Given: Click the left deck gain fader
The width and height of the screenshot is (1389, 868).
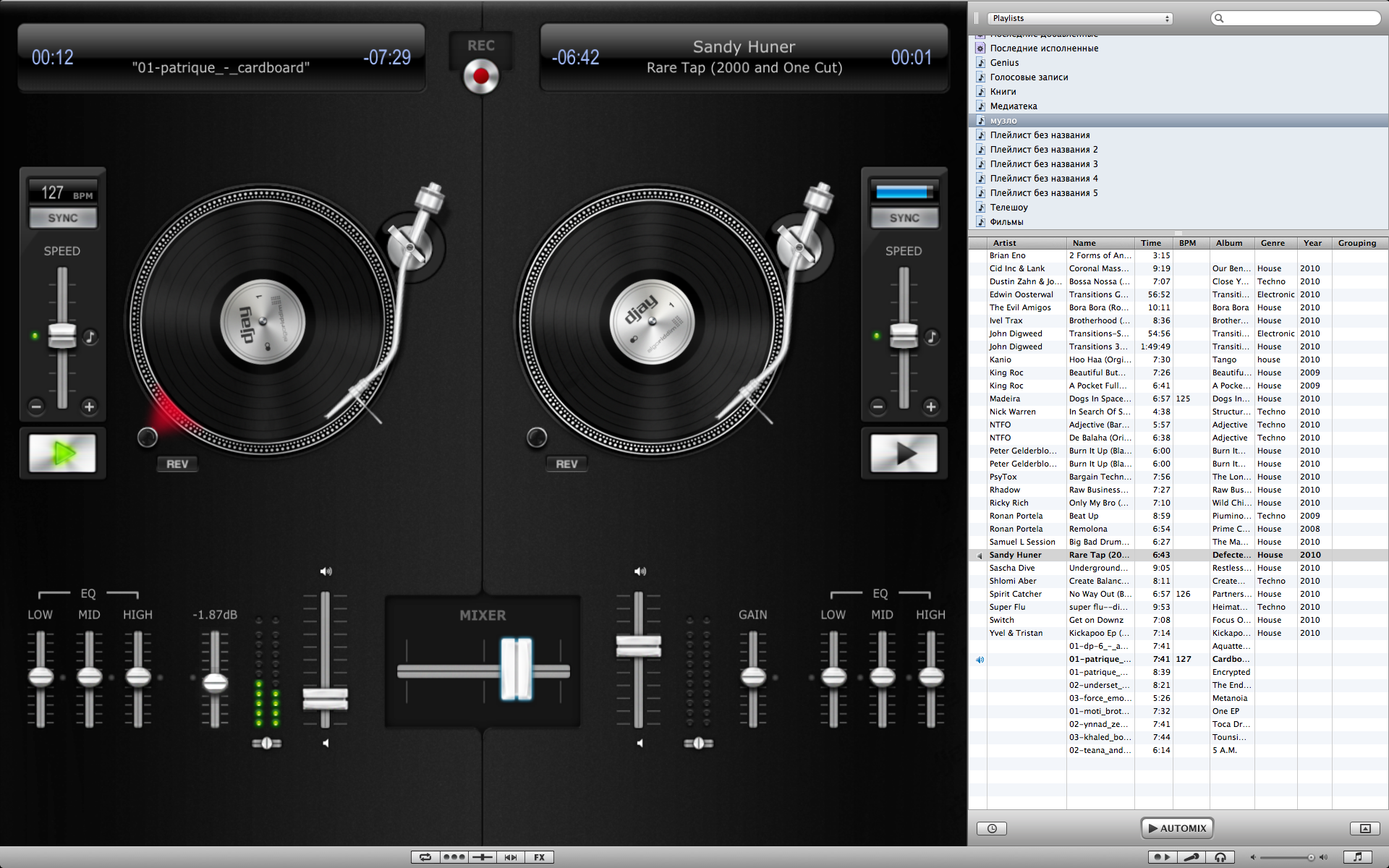Looking at the screenshot, I should coord(215,683).
